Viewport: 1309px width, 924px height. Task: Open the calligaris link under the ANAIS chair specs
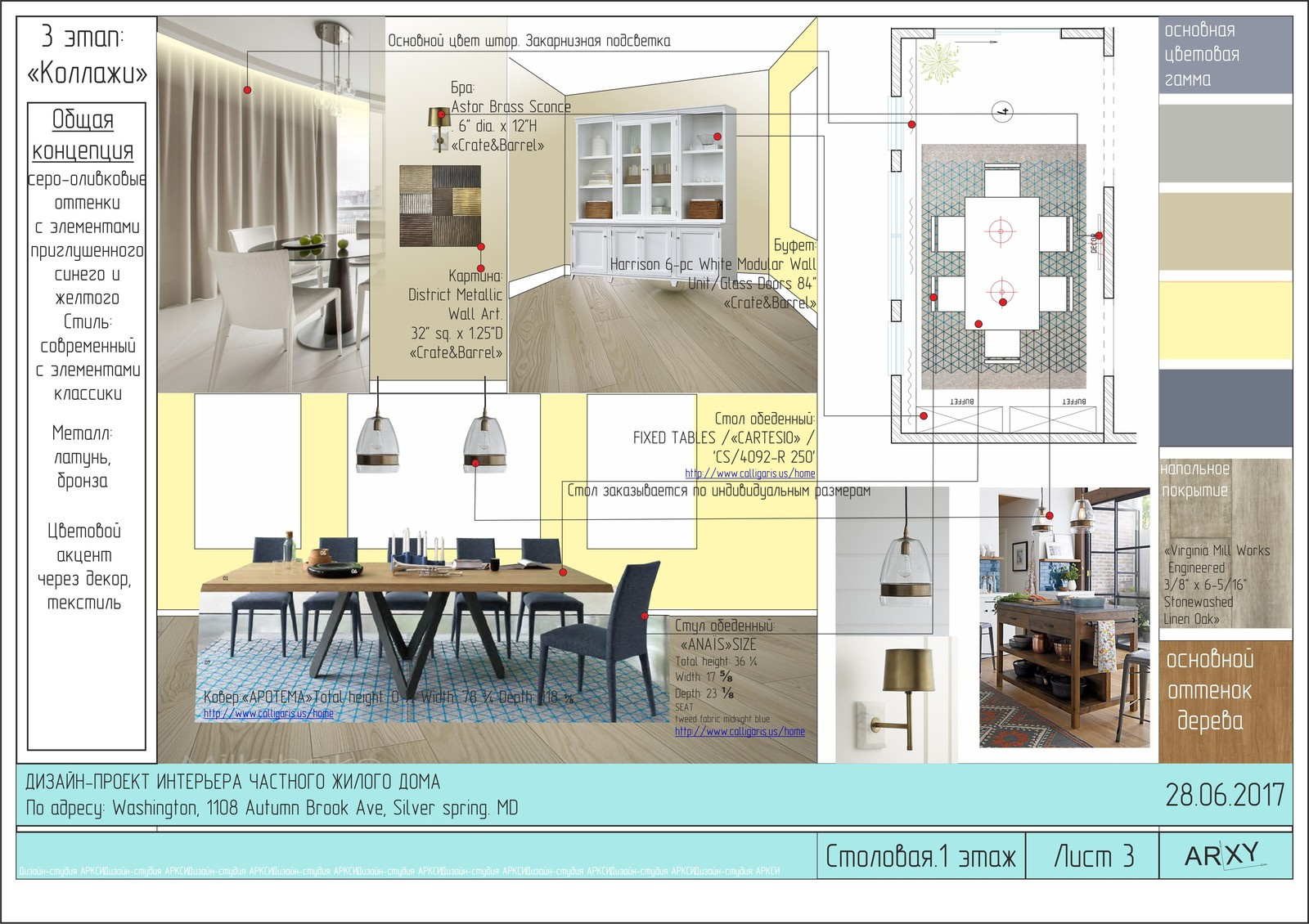click(740, 732)
